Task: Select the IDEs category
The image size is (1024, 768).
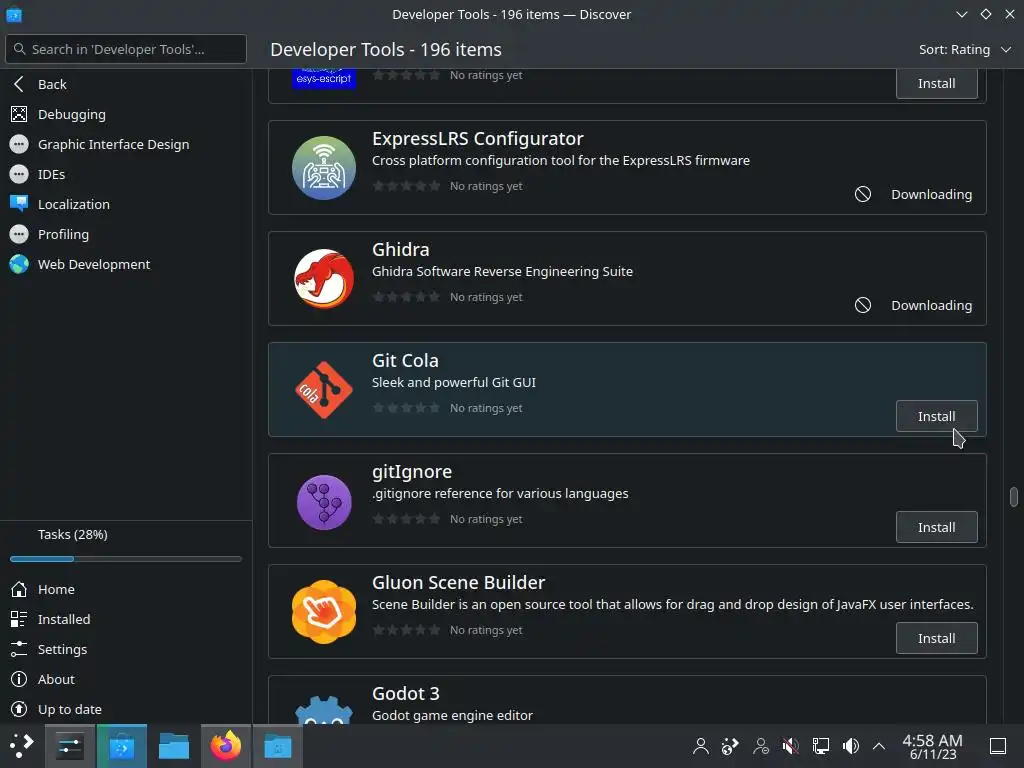Action: point(126,174)
